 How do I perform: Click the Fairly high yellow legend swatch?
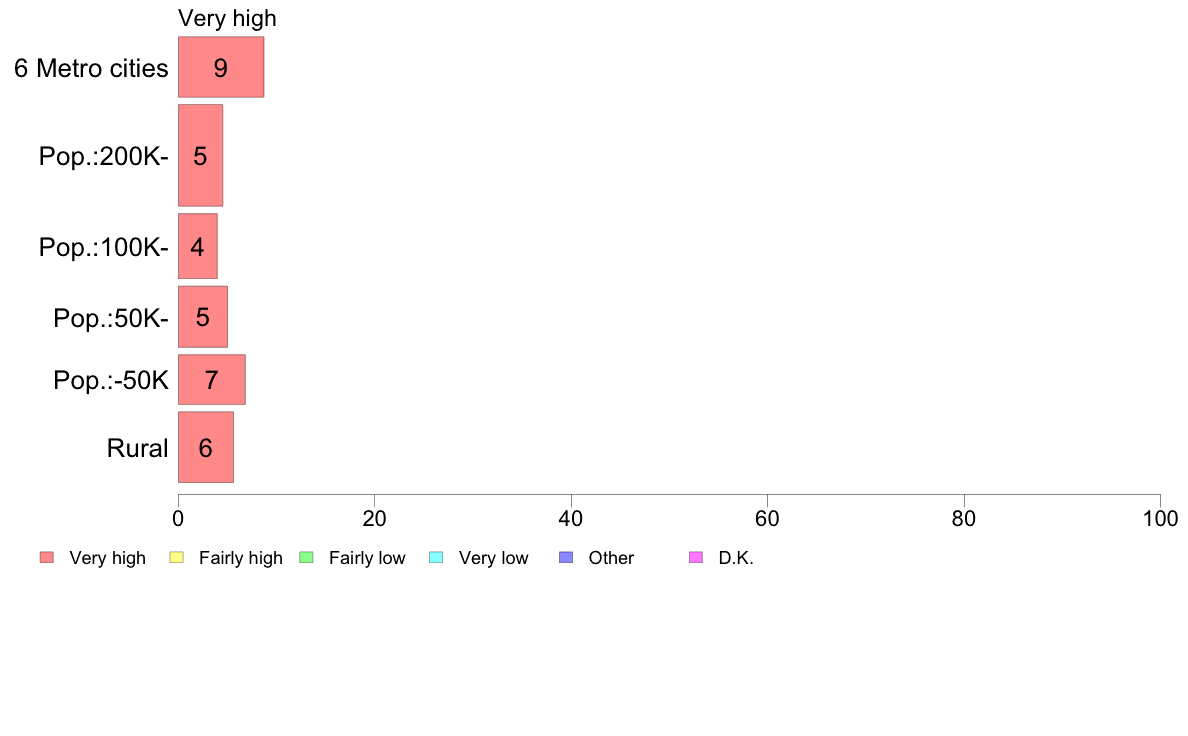click(x=177, y=558)
